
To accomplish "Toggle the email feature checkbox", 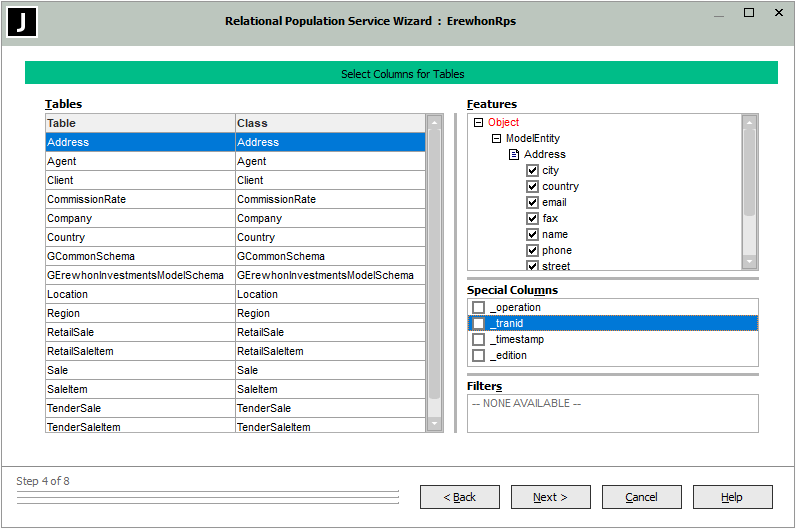I will pyautogui.click(x=533, y=203).
